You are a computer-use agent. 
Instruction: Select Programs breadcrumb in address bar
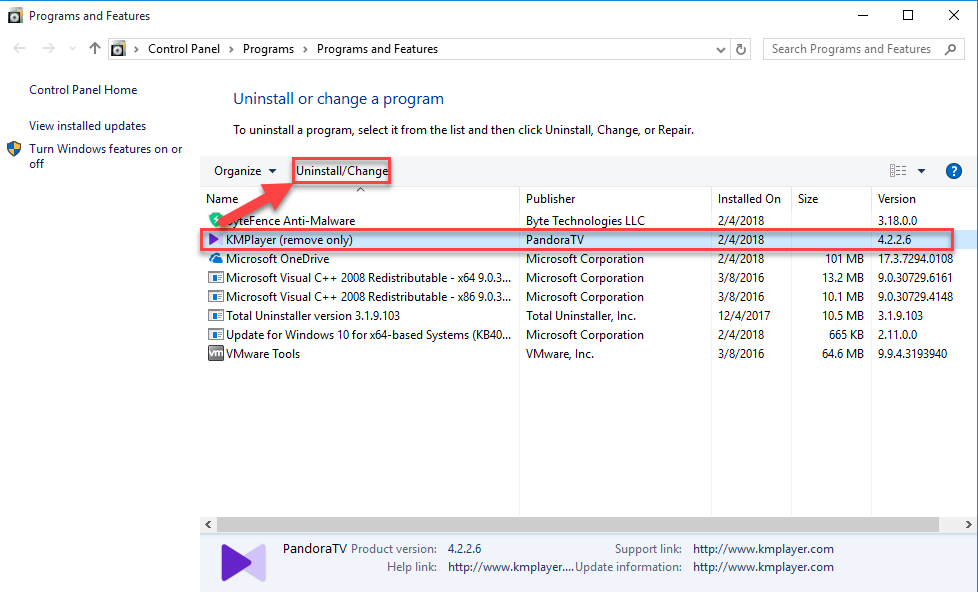[x=268, y=49]
